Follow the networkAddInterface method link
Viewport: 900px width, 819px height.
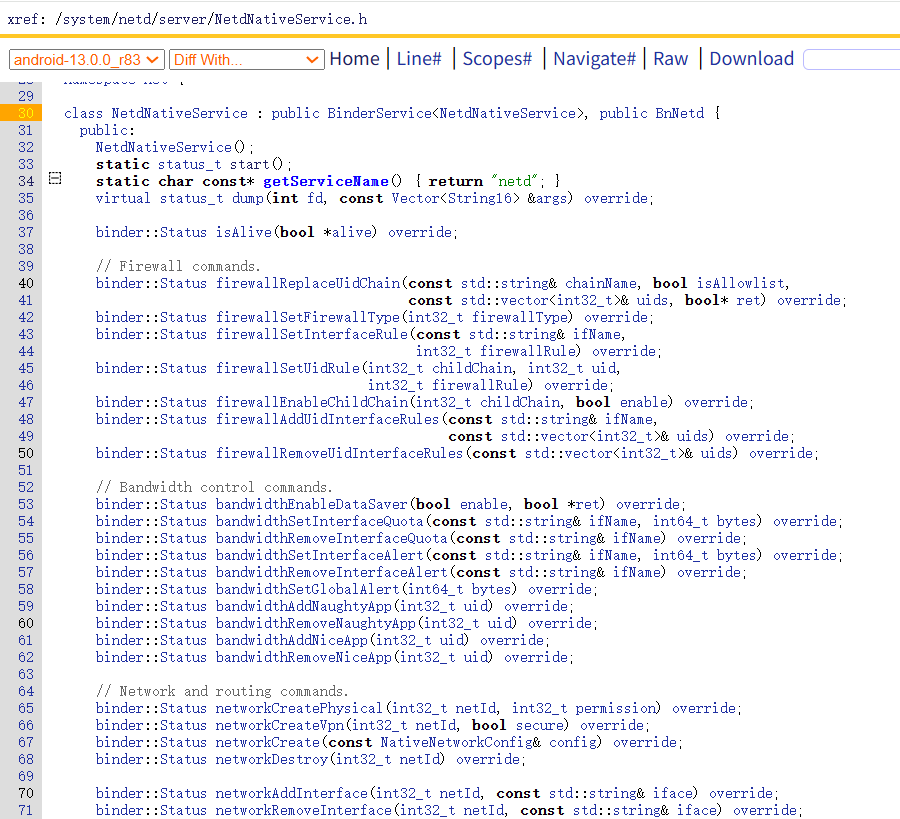tap(292, 793)
